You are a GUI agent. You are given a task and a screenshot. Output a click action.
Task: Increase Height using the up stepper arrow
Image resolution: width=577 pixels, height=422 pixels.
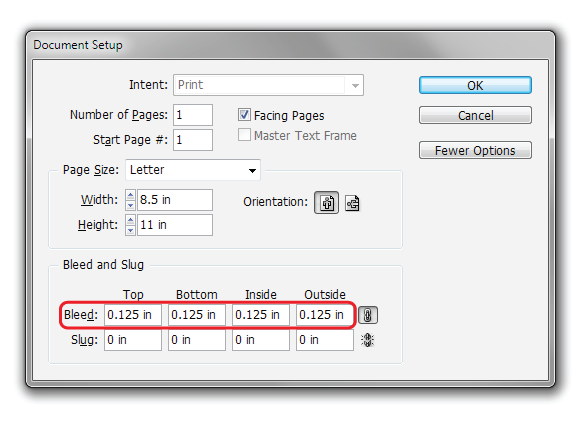pyautogui.click(x=130, y=220)
